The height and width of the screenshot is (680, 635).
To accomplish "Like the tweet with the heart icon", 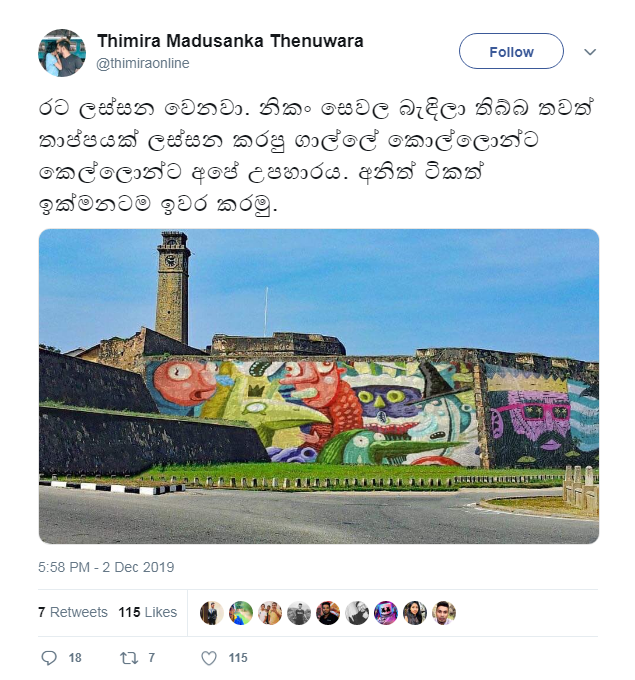I will click(209, 658).
